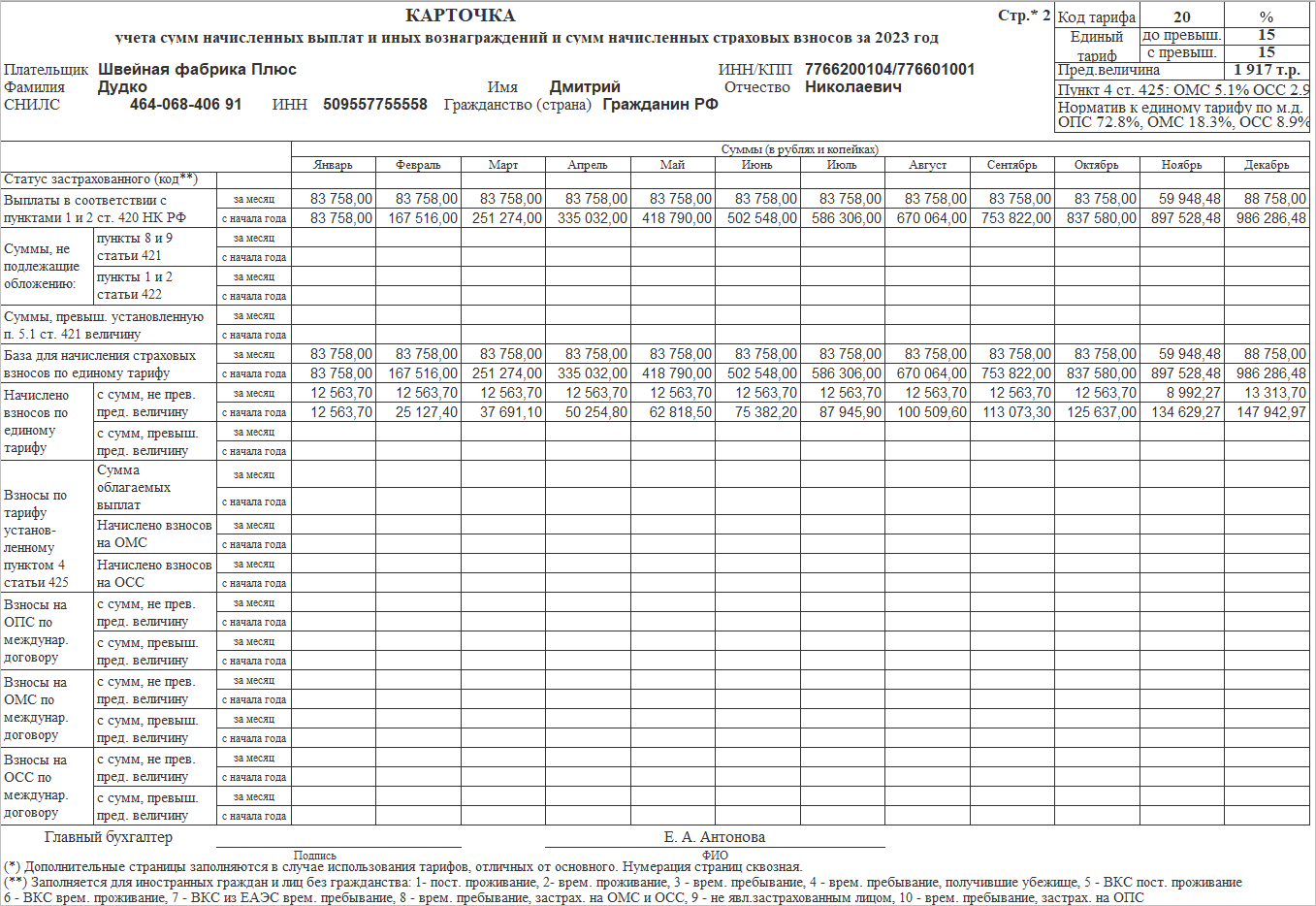Click the Сумма облагаемых выплат label

pos(134,487)
